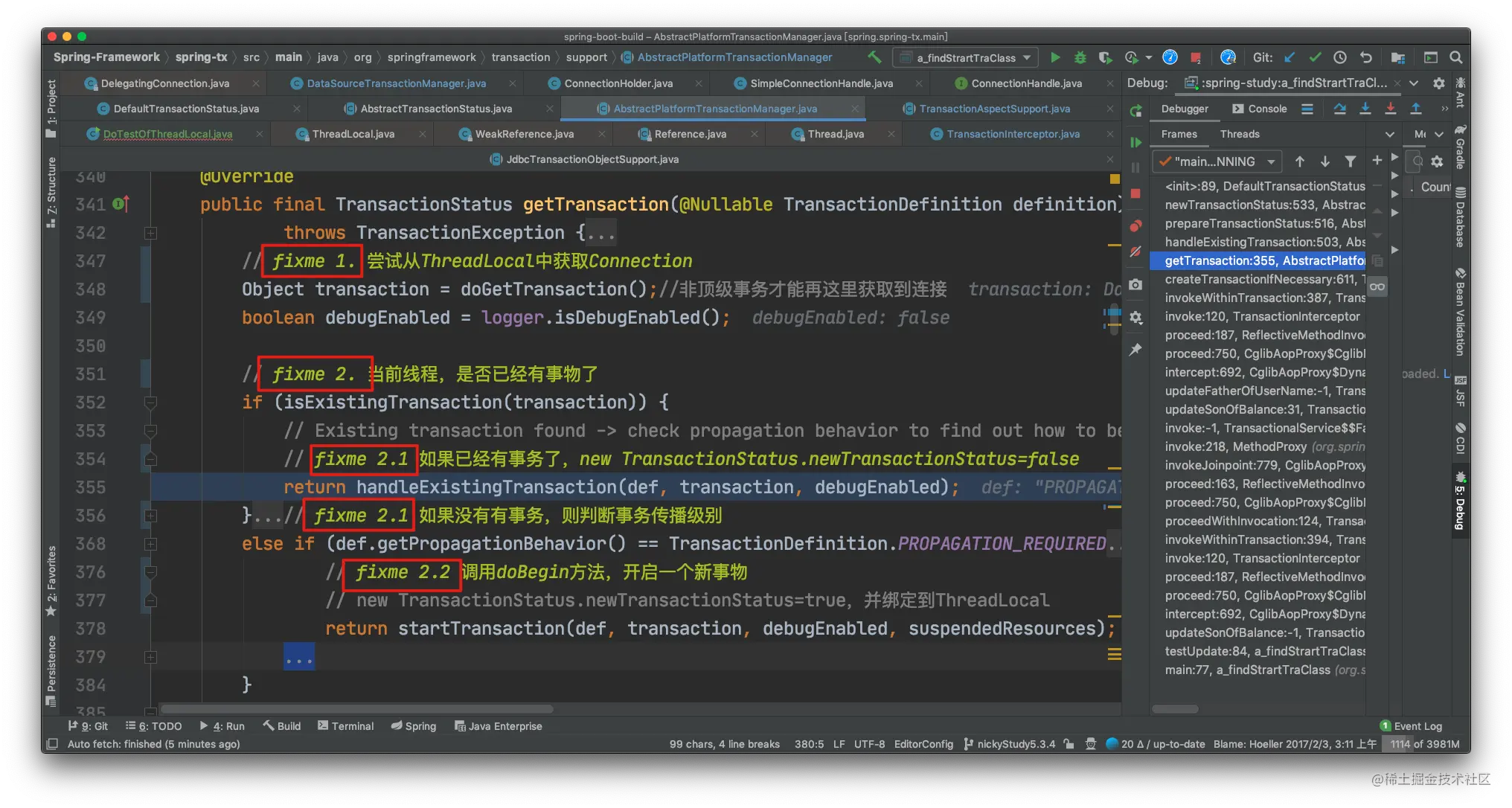Rerun debug session with the rerun icon
Image resolution: width=1512 pixels, height=808 pixels.
[x=1135, y=111]
